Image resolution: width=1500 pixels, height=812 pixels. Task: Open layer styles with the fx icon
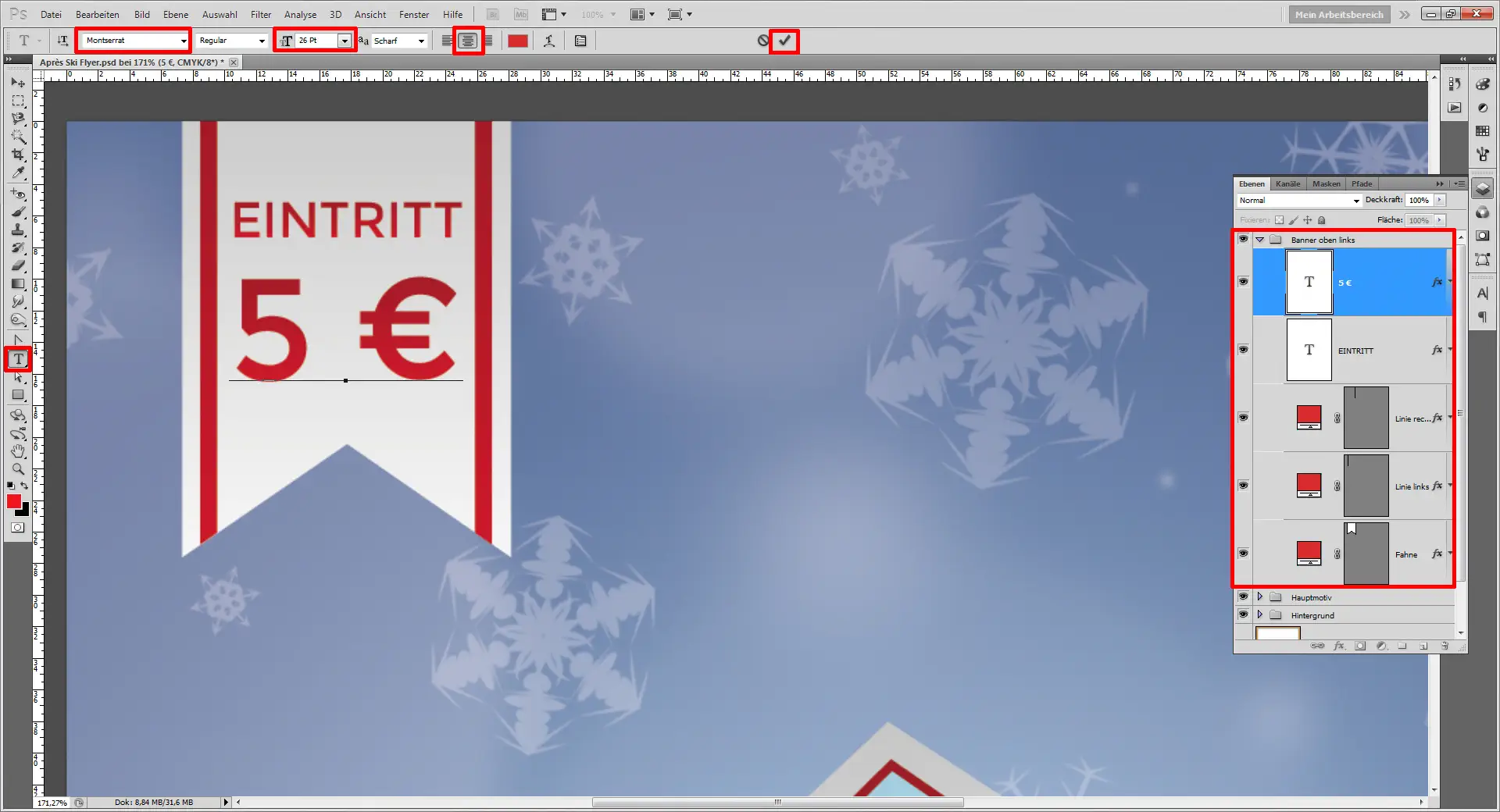coord(1340,646)
